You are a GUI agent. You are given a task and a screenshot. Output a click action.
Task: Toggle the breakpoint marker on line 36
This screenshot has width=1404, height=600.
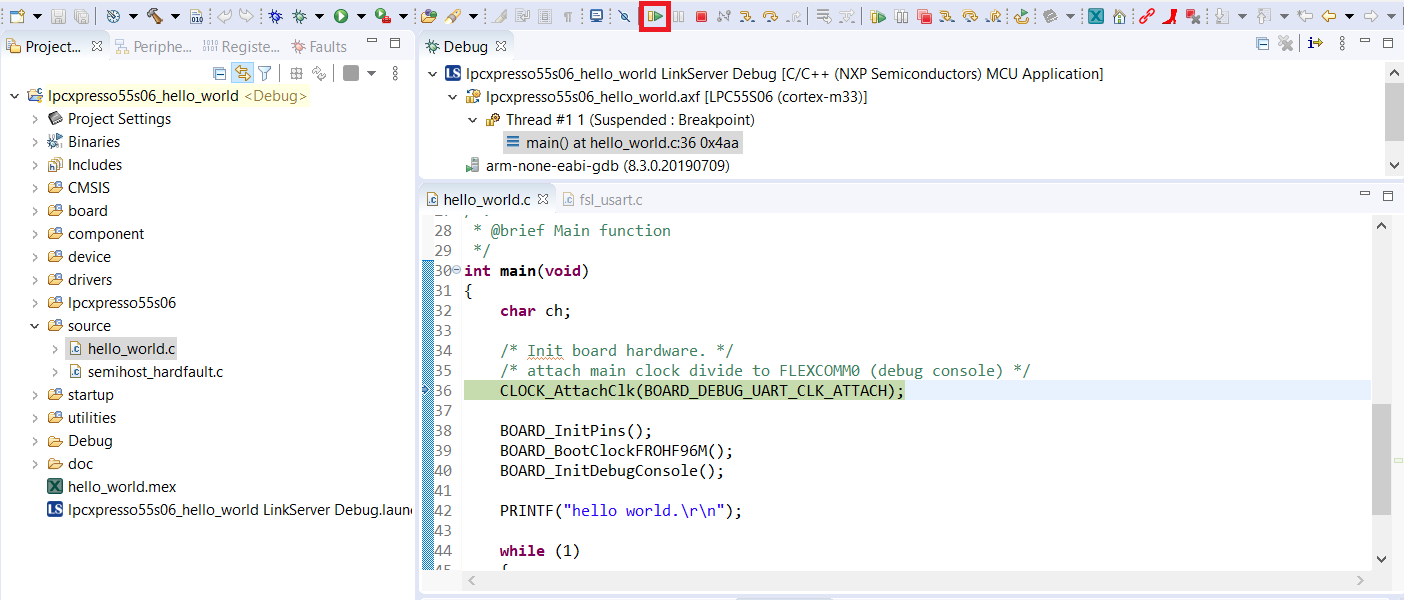427,391
